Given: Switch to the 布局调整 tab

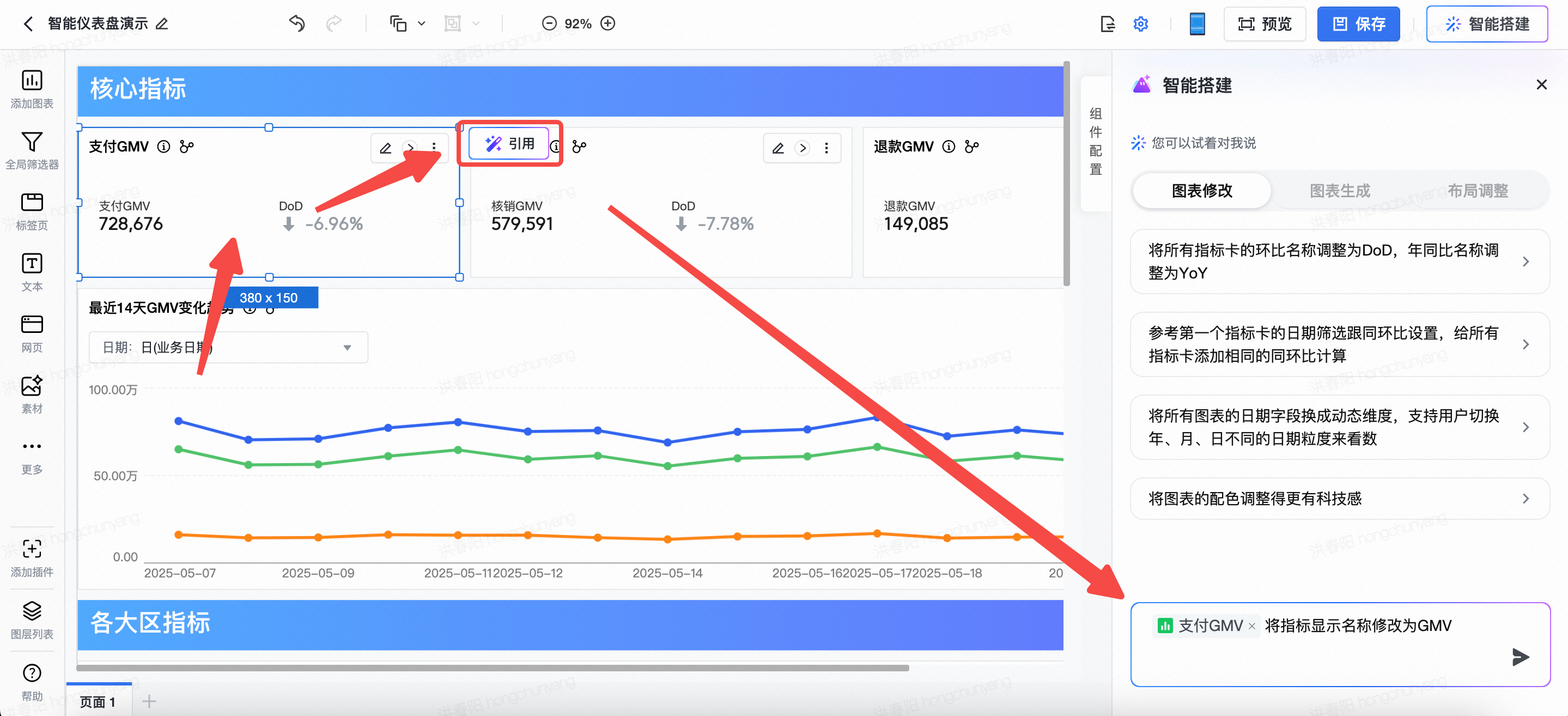Looking at the screenshot, I should [1478, 191].
